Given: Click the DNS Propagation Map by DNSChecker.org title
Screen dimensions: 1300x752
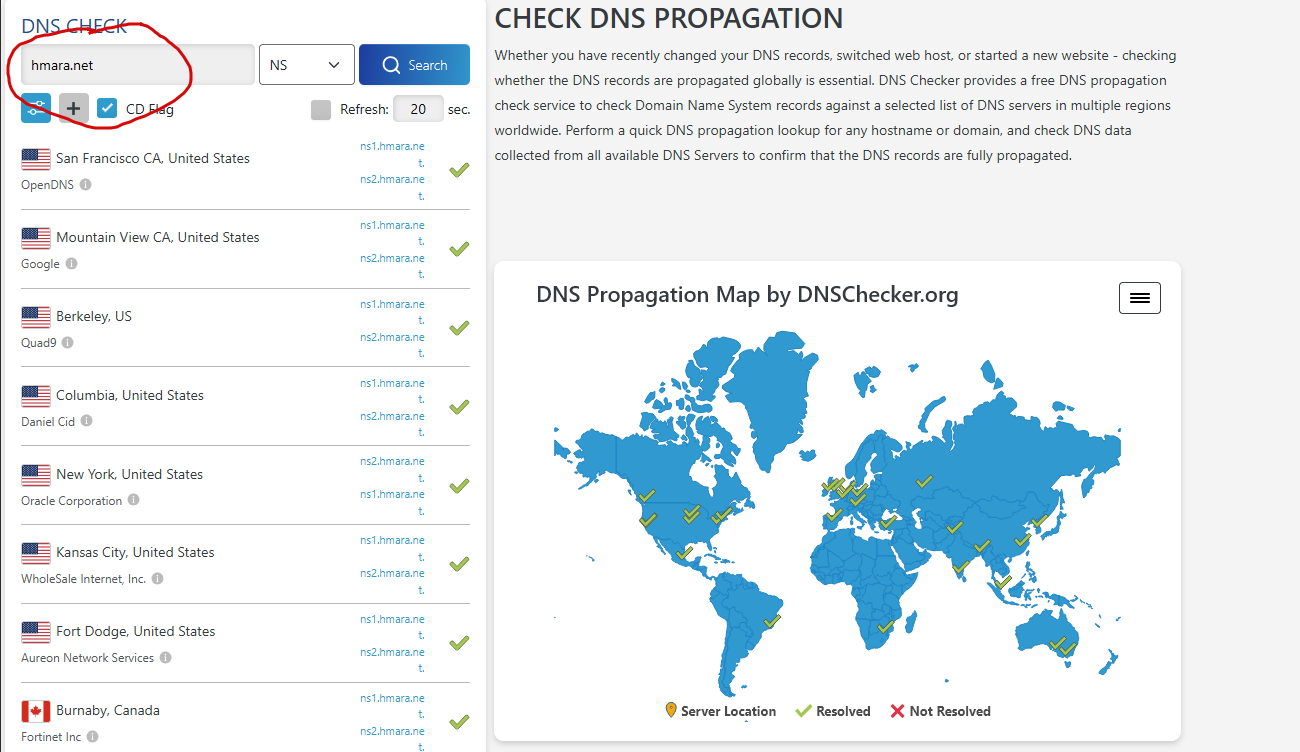Looking at the screenshot, I should (x=747, y=294).
